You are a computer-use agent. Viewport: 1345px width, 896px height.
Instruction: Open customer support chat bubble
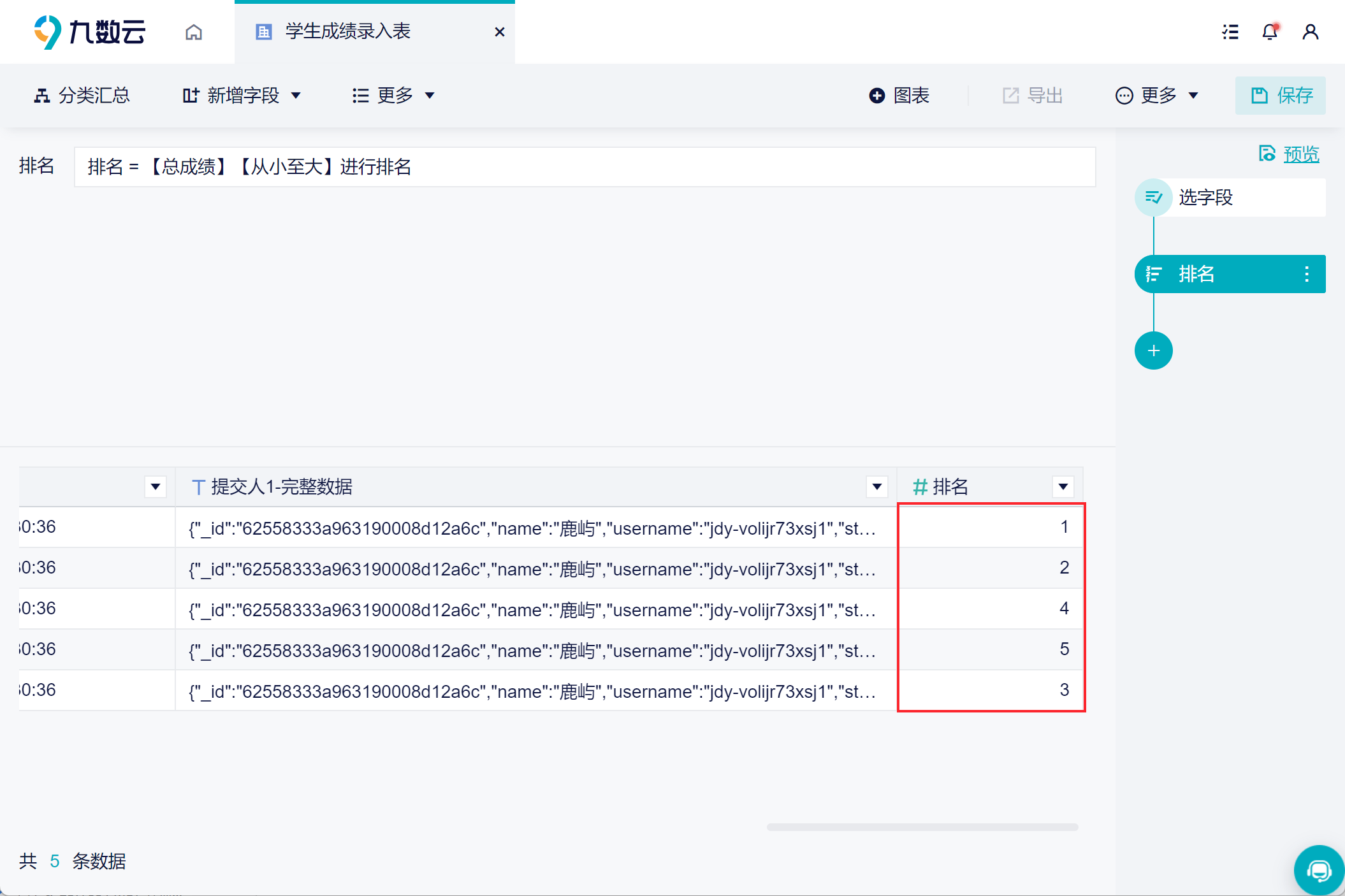coord(1318,870)
